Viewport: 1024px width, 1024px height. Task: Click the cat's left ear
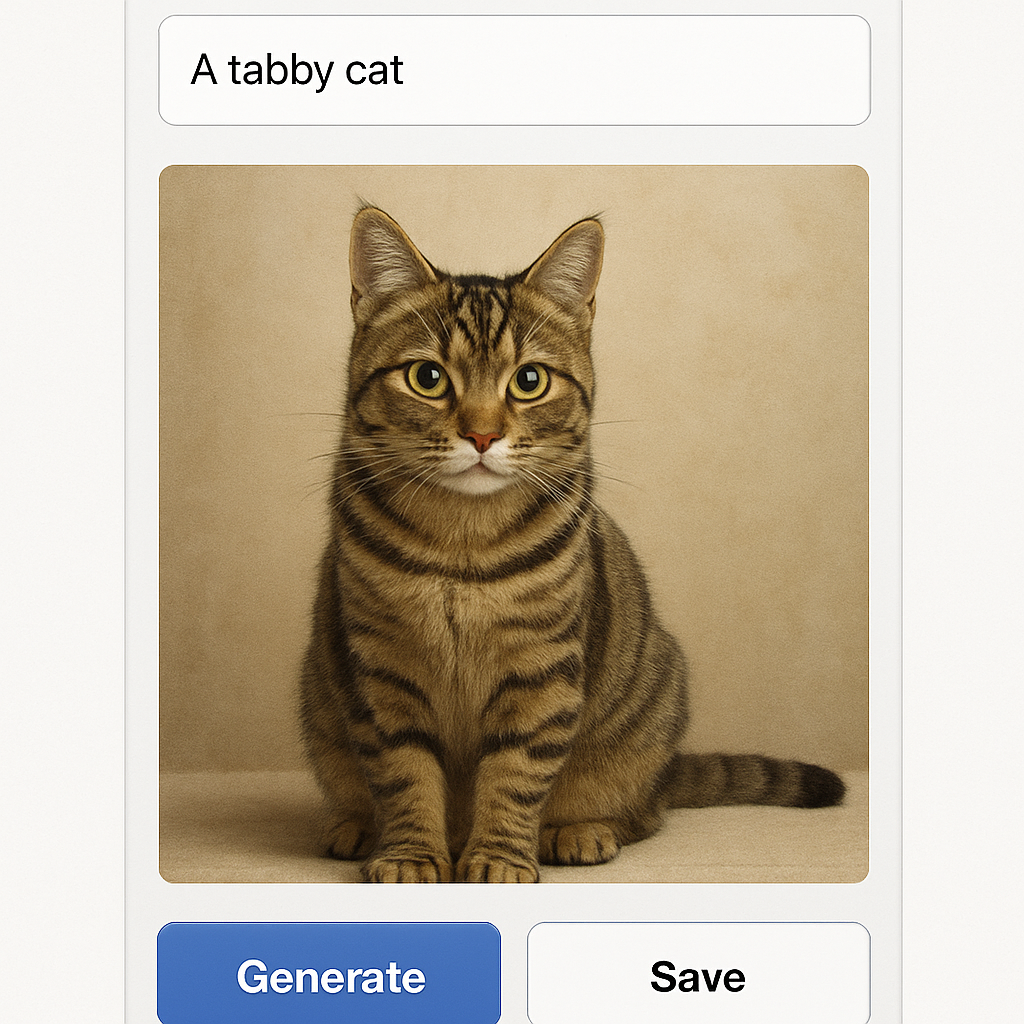pyautogui.click(x=383, y=254)
